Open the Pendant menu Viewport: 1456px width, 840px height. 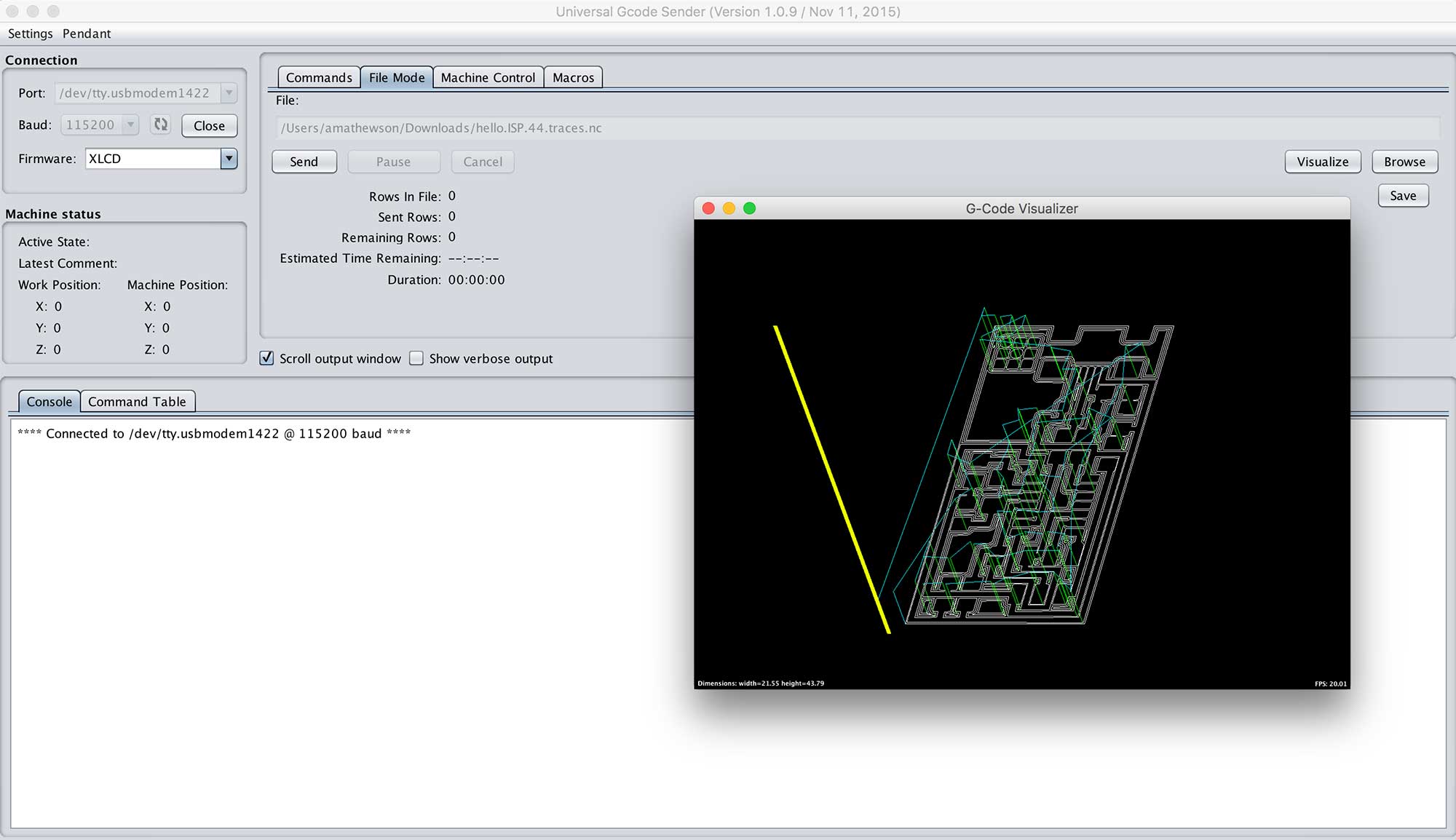click(x=87, y=33)
